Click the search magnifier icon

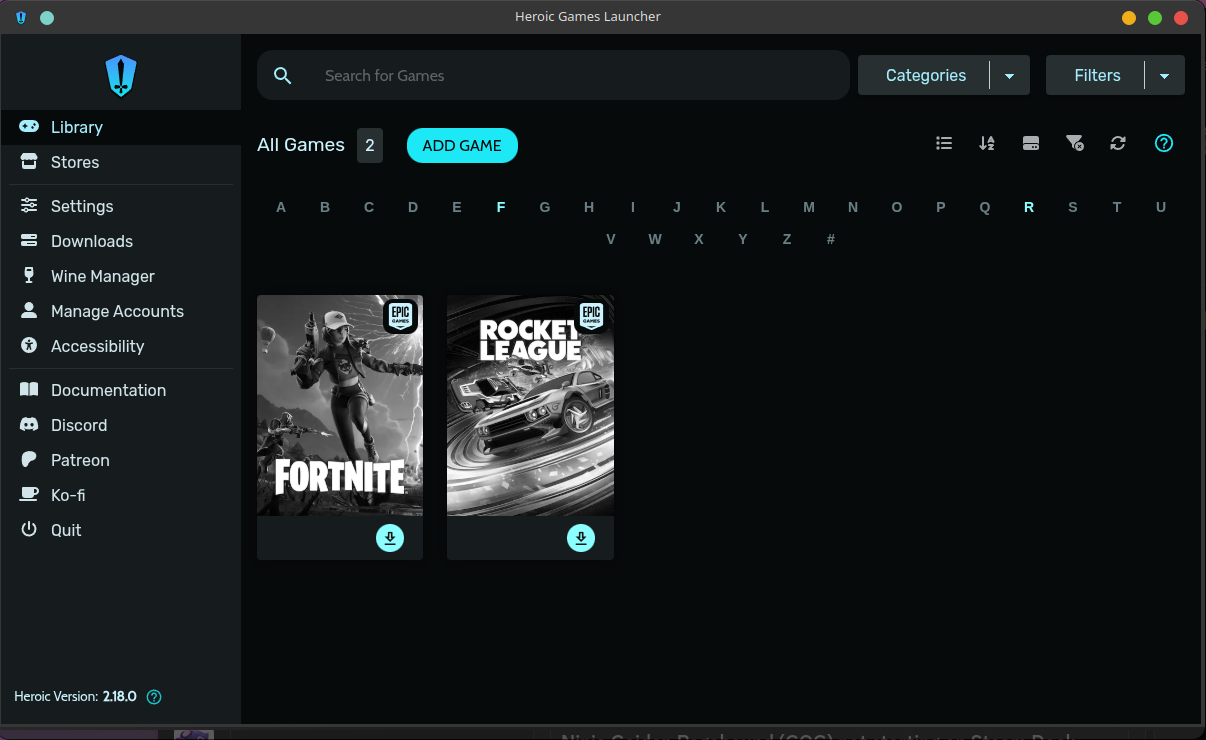(x=283, y=76)
